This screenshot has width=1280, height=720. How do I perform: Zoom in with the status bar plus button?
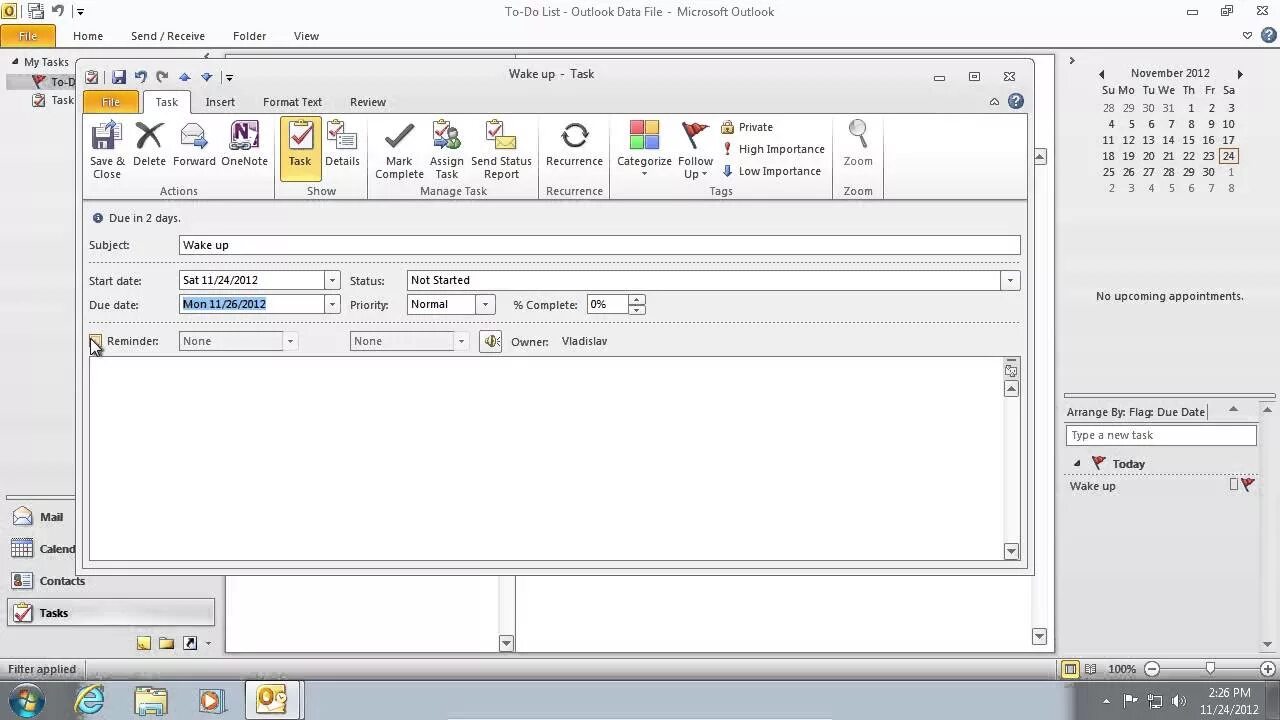[1269, 669]
